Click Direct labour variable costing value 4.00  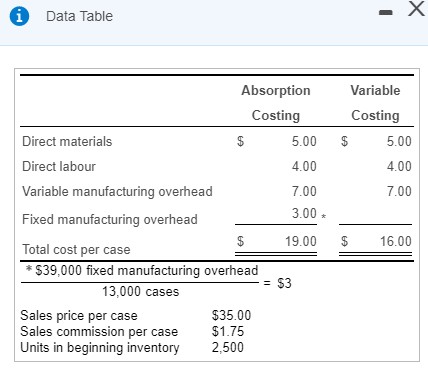pos(399,166)
